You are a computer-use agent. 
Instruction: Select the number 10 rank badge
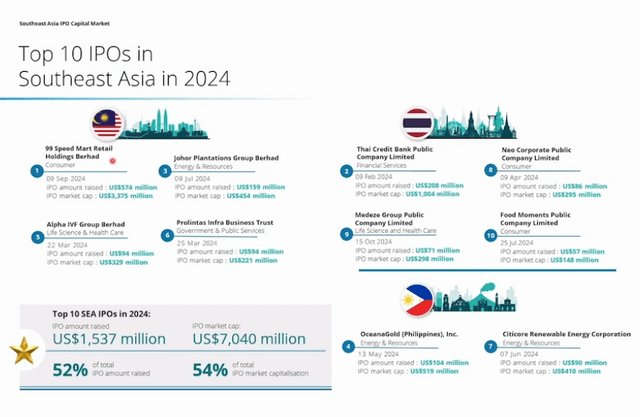coord(490,234)
